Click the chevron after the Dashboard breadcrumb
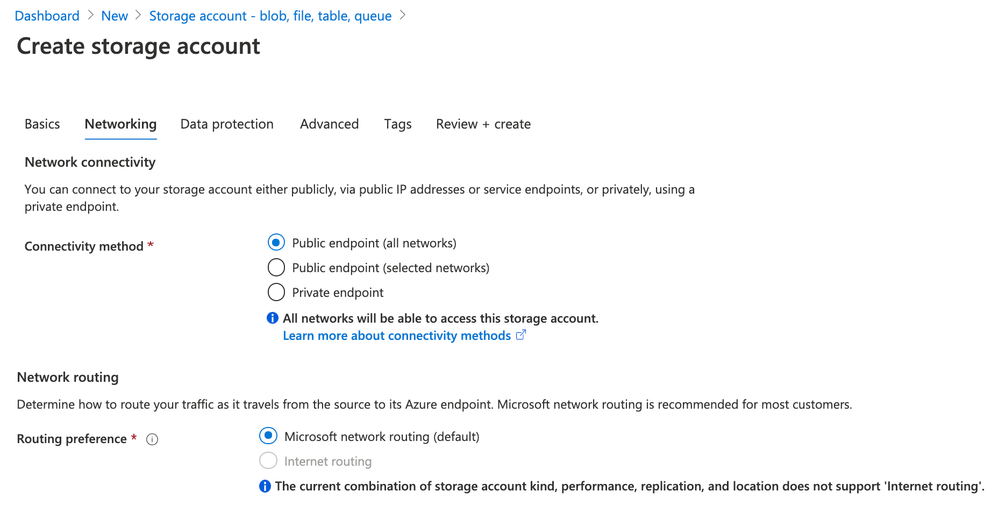The height and width of the screenshot is (512, 999). coord(90,16)
